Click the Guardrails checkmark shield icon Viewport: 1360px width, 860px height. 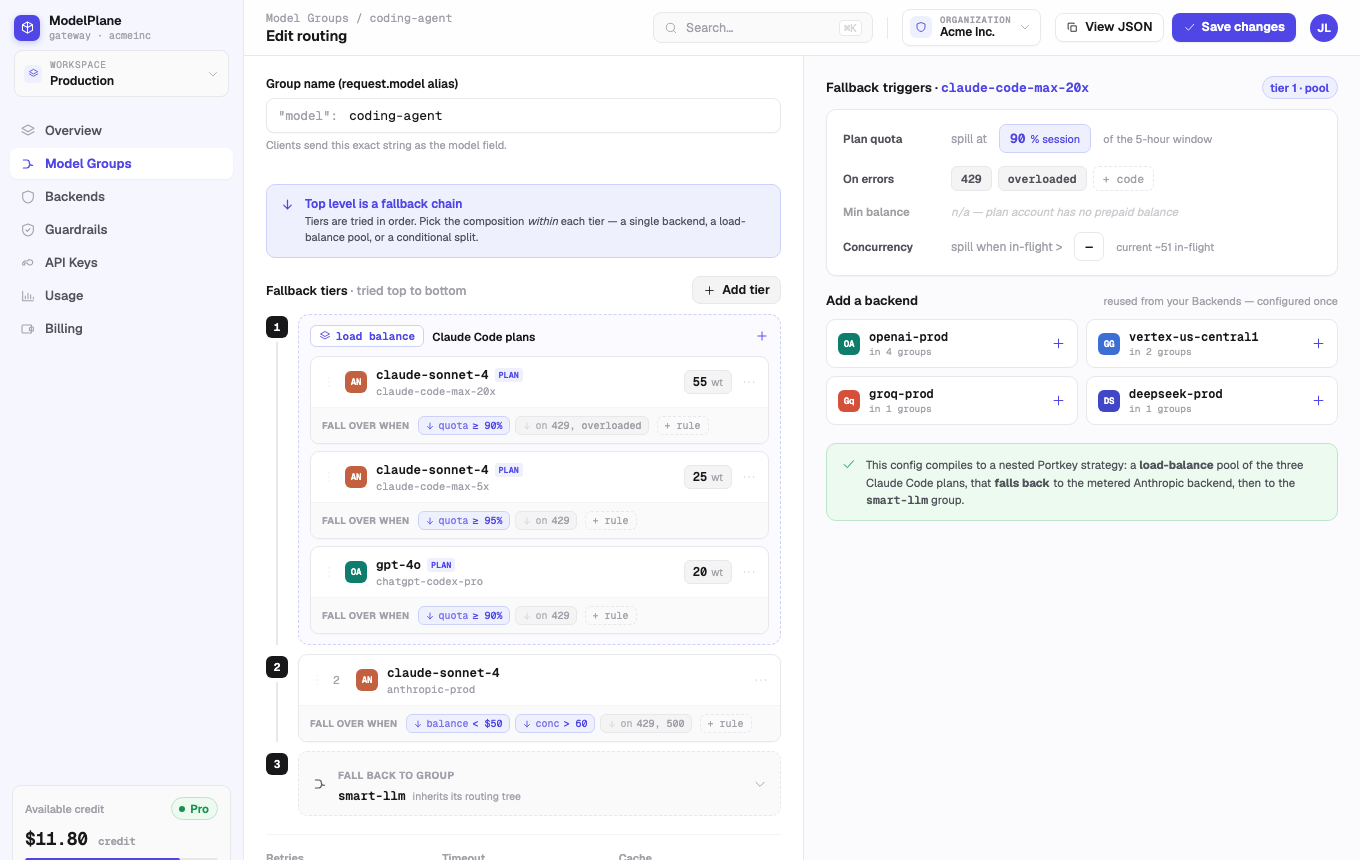[x=28, y=229]
